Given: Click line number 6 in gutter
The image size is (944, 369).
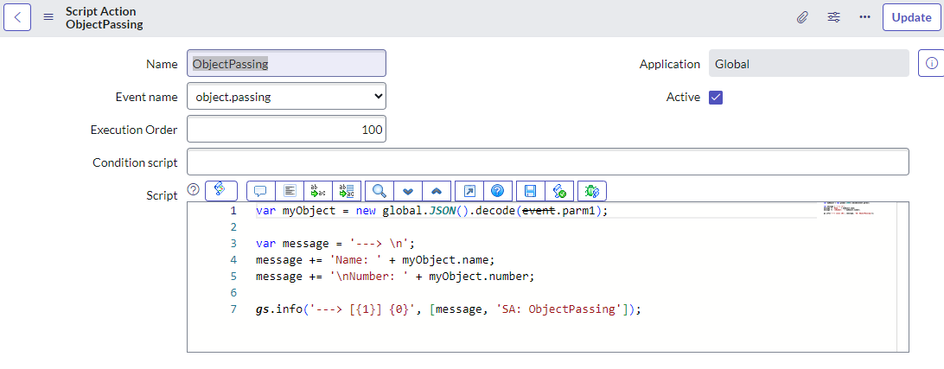Looking at the screenshot, I should tap(234, 293).
